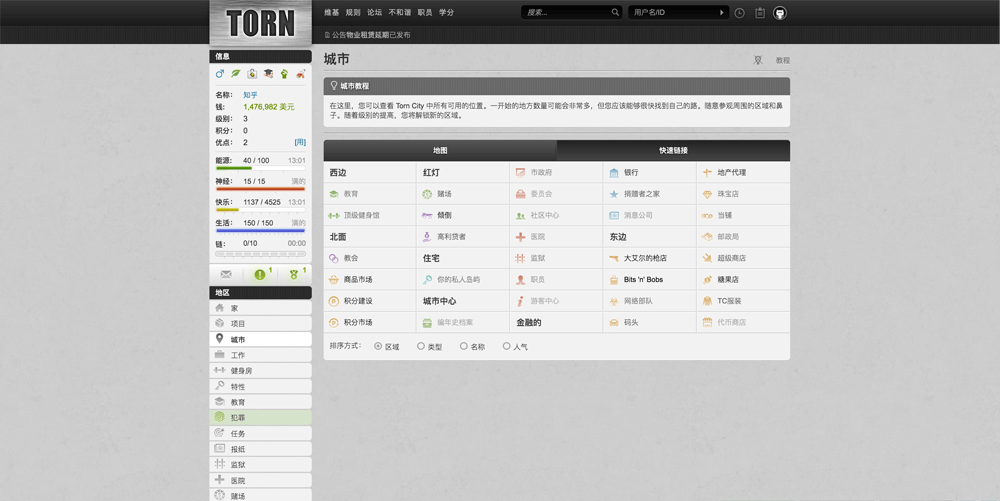Click the yellow 快乐 happy bar
The image size is (1000, 501).
260,210
